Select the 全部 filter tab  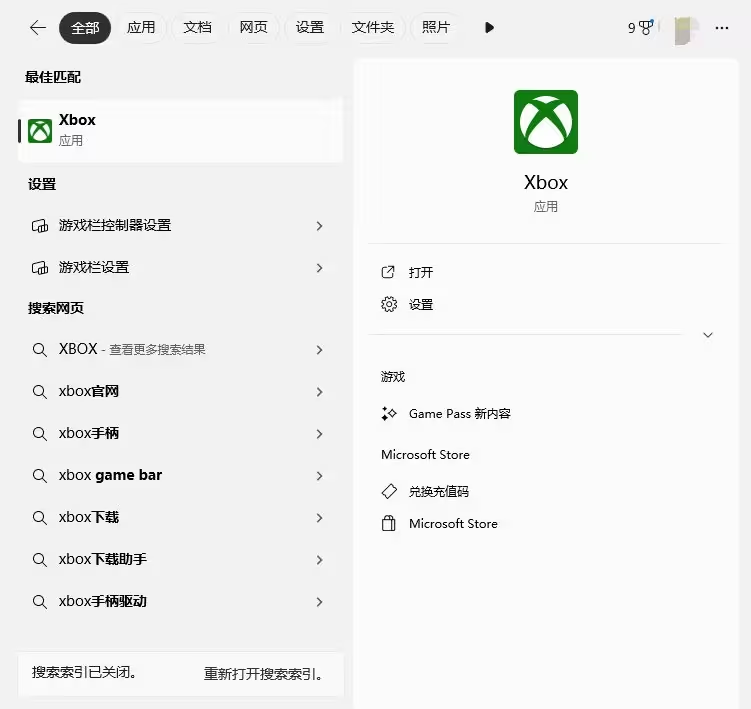click(85, 28)
